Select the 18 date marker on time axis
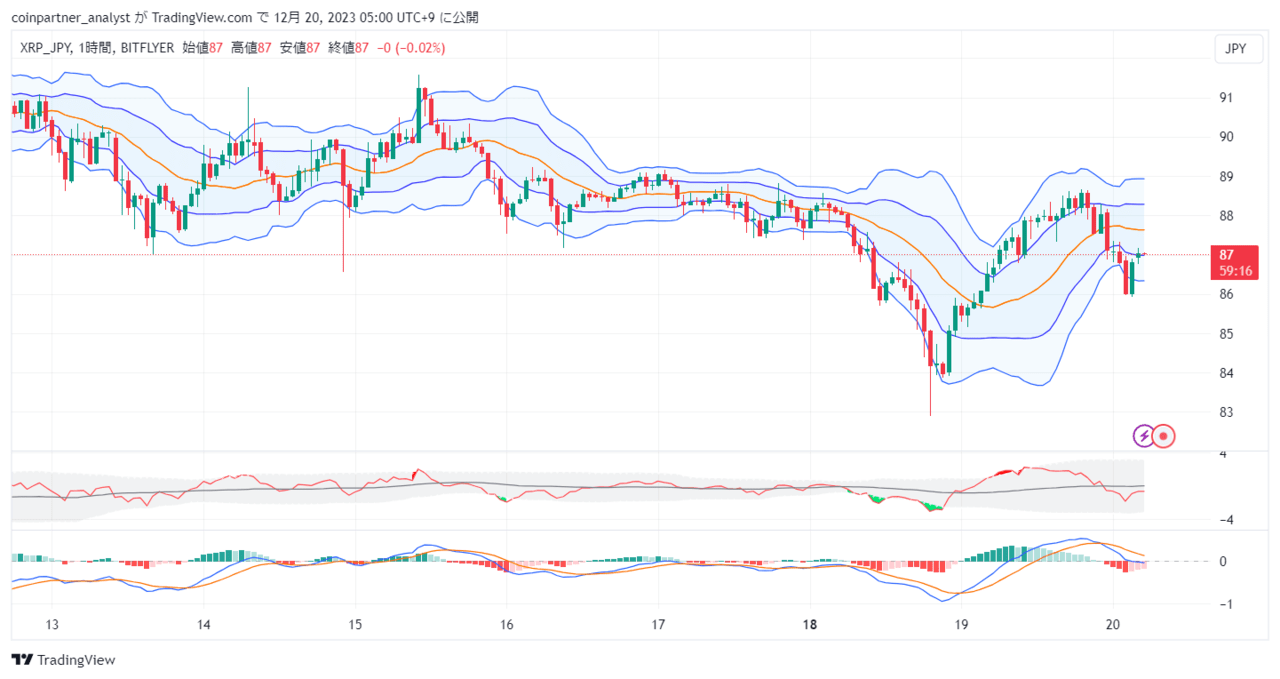The image size is (1280, 679). [810, 625]
